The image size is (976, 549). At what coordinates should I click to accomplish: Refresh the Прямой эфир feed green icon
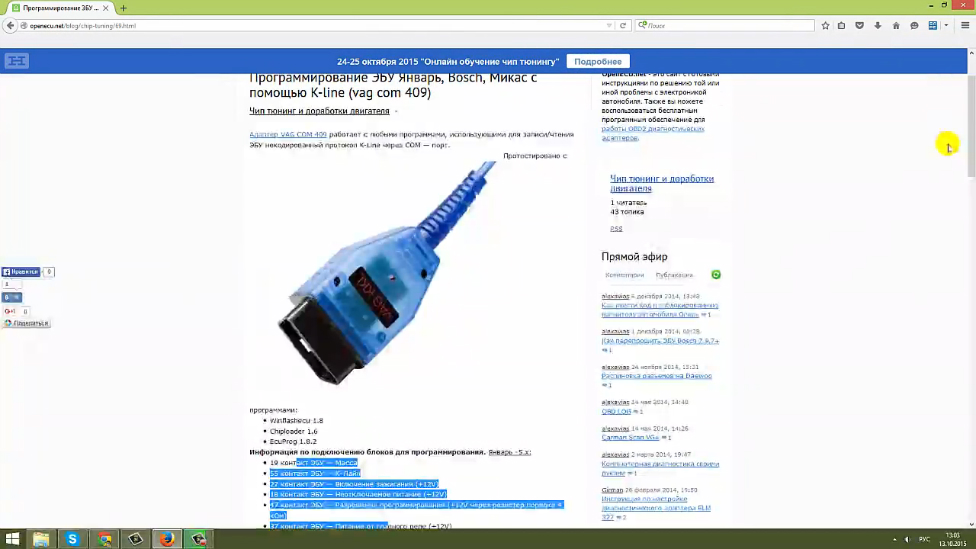[x=716, y=274]
